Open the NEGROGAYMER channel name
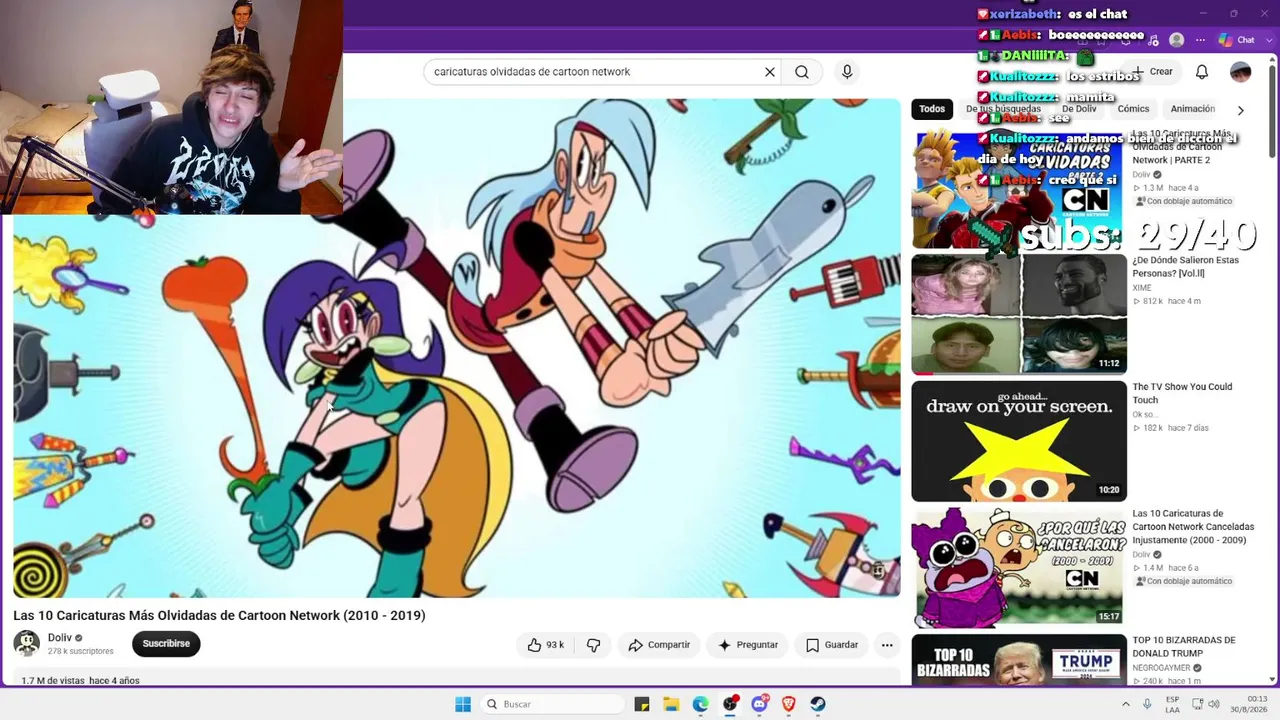This screenshot has height=720, width=1280. (x=1161, y=668)
